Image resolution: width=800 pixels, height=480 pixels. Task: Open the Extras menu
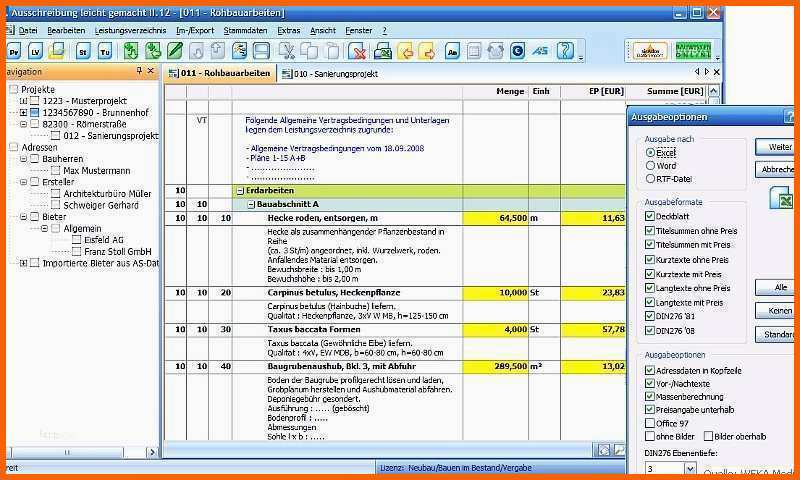(x=289, y=31)
